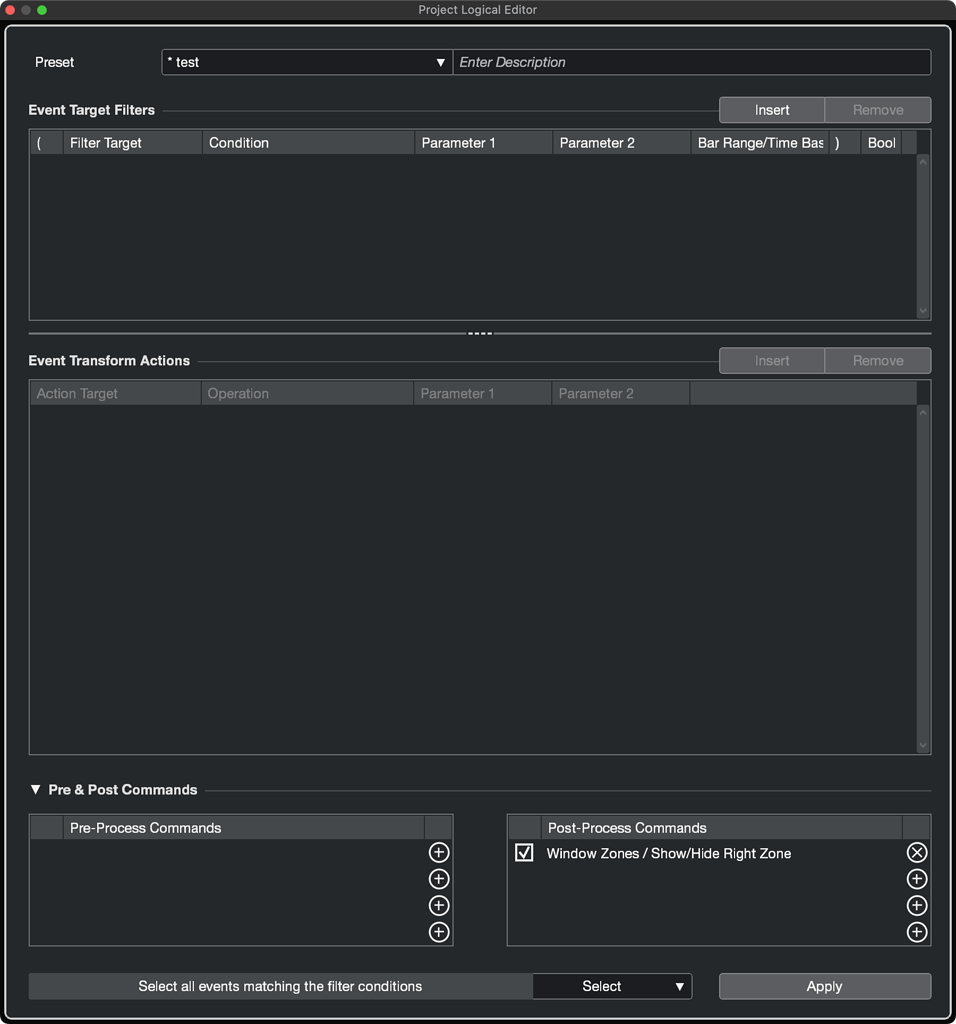This screenshot has height=1024, width=956.
Task: Click the bottom plus icon under Post-Process Commands
Action: (x=916, y=932)
